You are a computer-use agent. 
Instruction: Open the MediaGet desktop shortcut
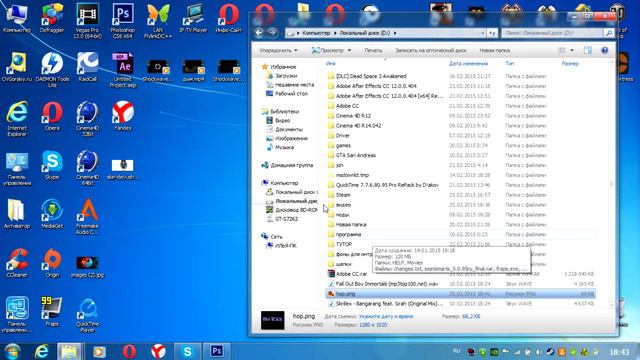point(52,213)
